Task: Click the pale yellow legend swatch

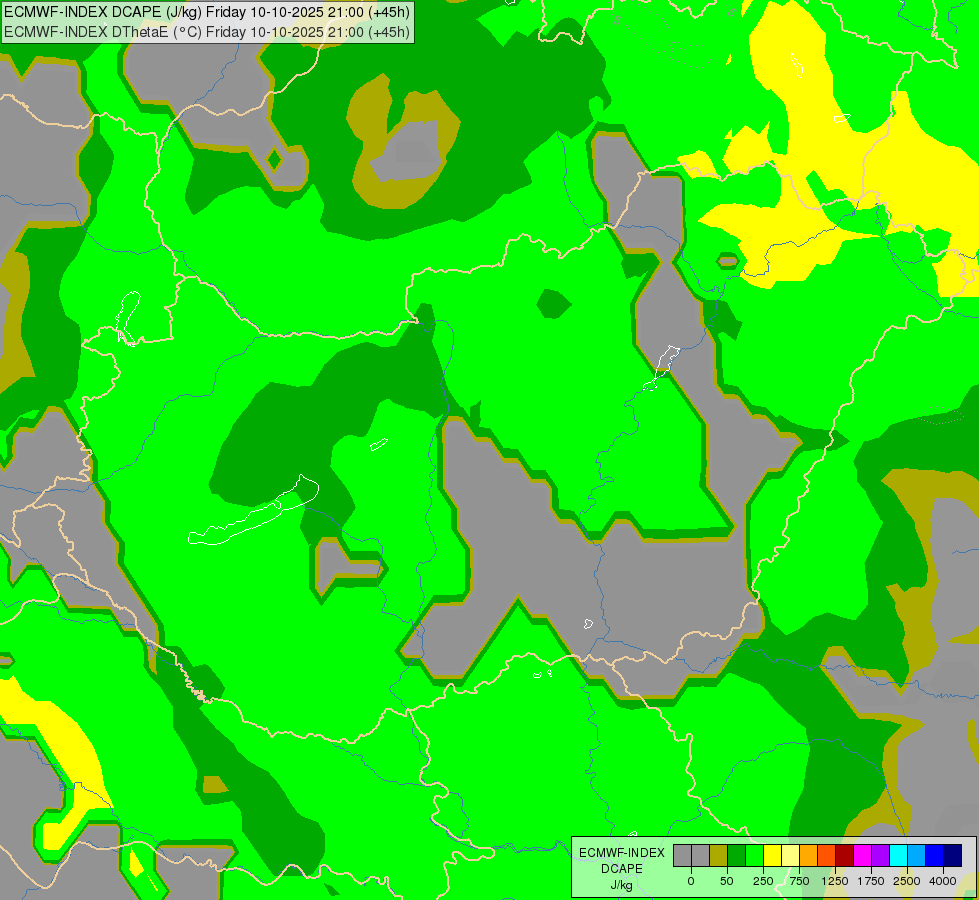Action: [x=790, y=855]
